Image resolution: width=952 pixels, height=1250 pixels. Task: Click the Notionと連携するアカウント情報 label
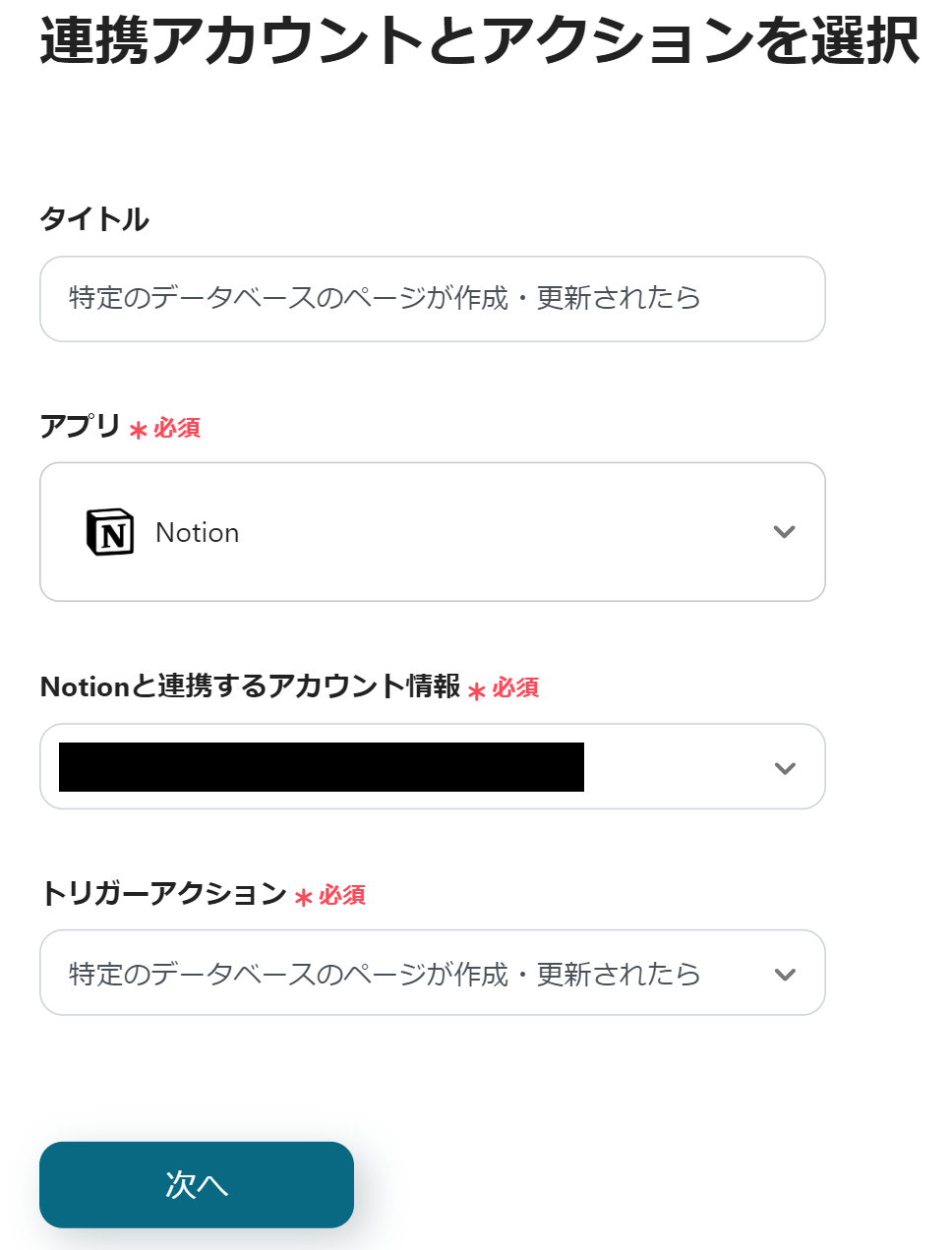[x=250, y=686]
